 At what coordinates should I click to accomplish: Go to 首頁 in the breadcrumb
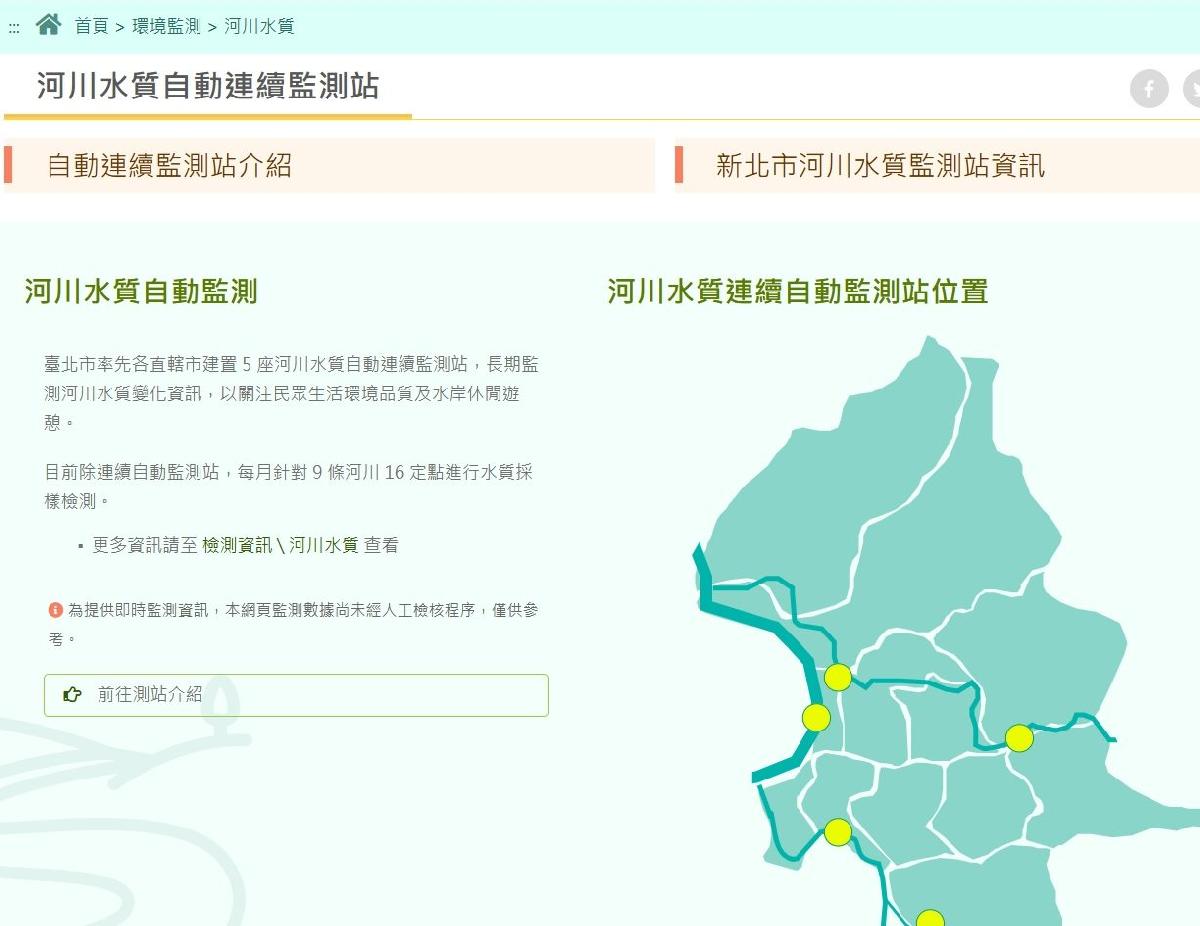(x=91, y=27)
